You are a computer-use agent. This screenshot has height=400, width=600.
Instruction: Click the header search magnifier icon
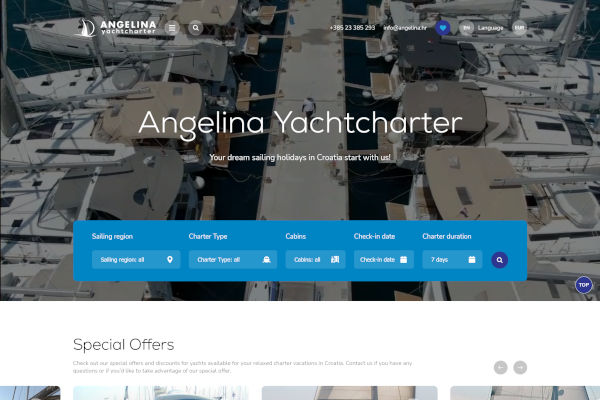pos(196,28)
